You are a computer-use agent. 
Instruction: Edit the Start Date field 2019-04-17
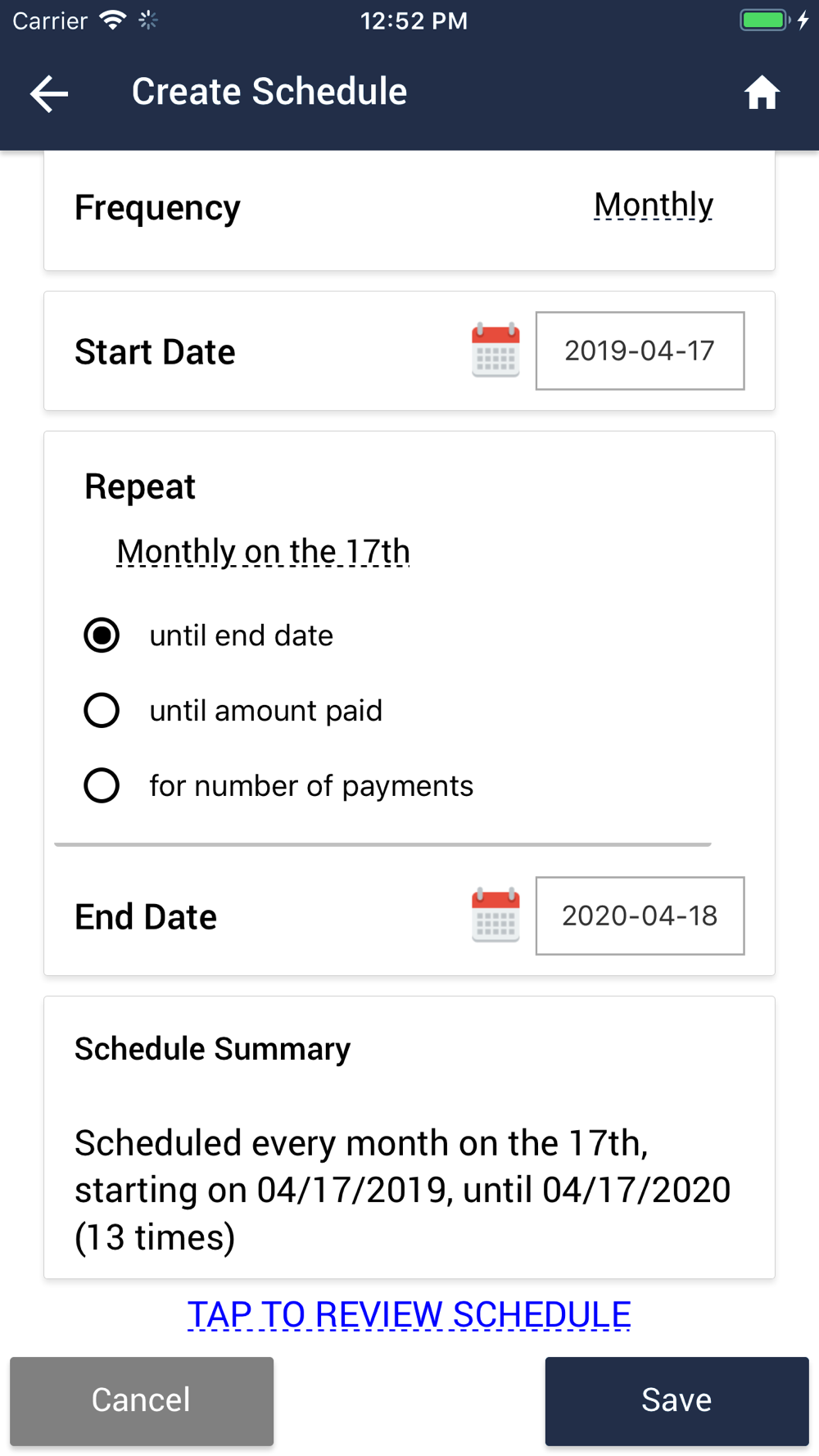[640, 350]
